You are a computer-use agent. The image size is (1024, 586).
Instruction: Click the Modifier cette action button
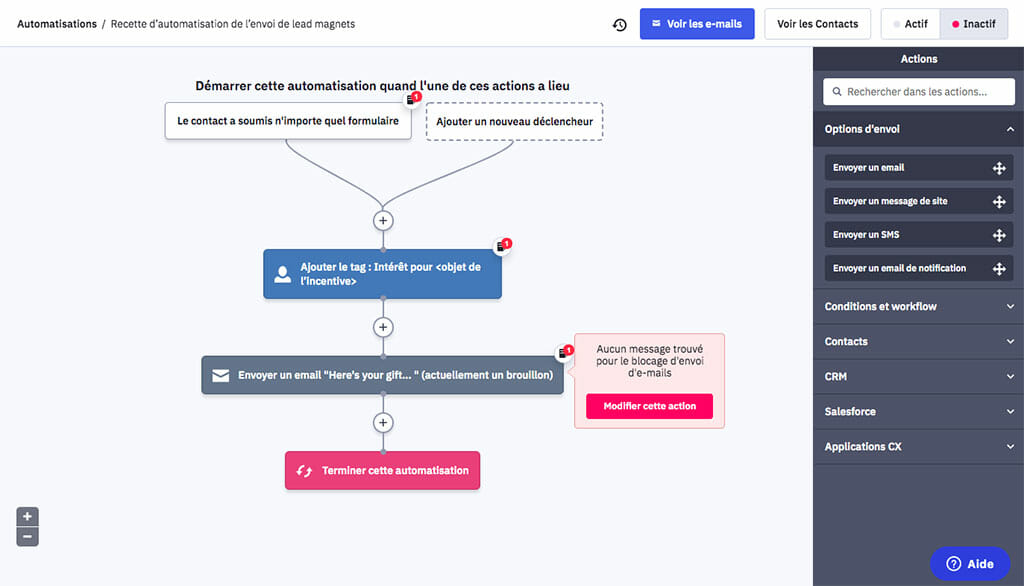(649, 406)
